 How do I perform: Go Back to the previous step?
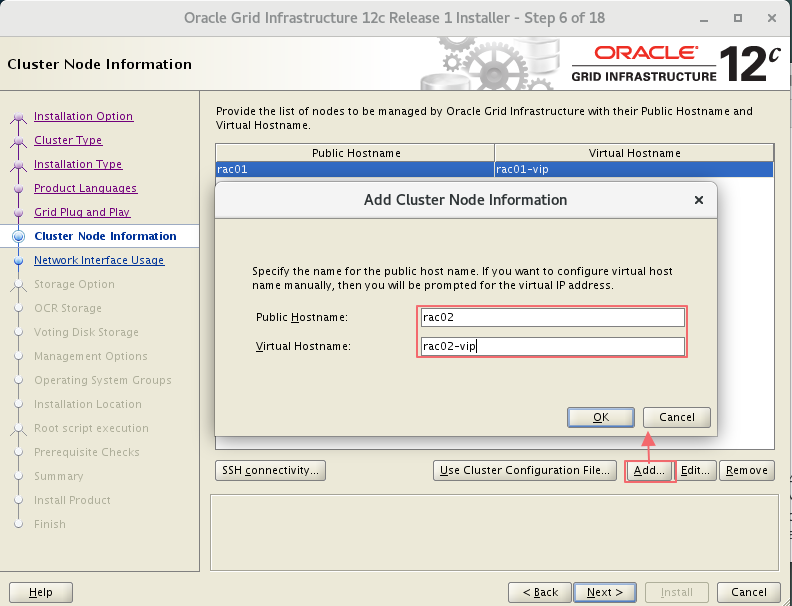pos(540,592)
